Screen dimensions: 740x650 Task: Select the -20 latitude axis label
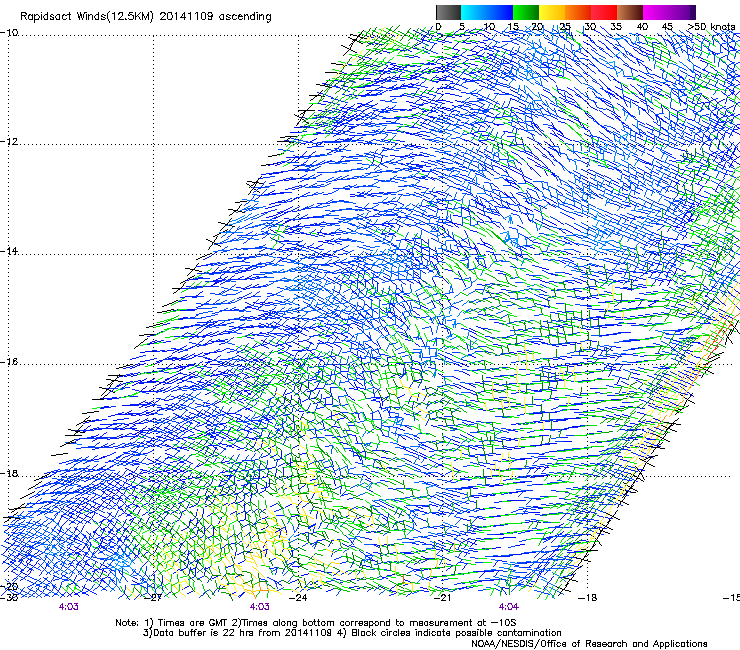9,587
